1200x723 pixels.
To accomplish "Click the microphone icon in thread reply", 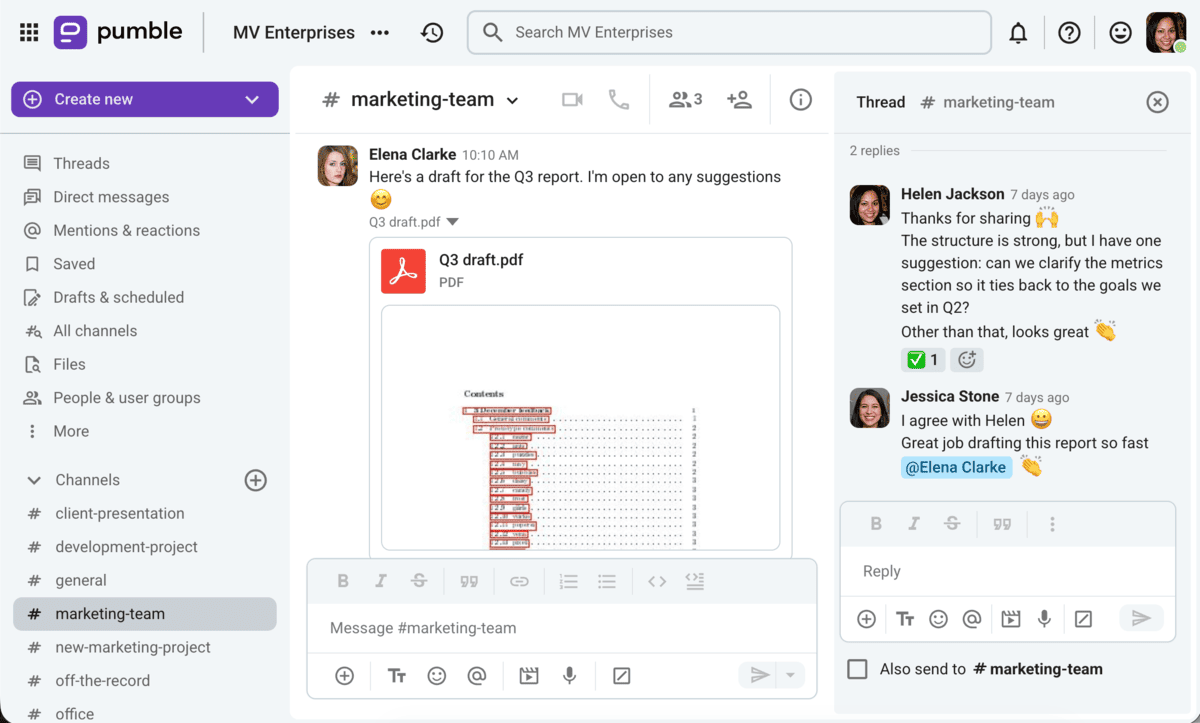I will (x=1044, y=619).
